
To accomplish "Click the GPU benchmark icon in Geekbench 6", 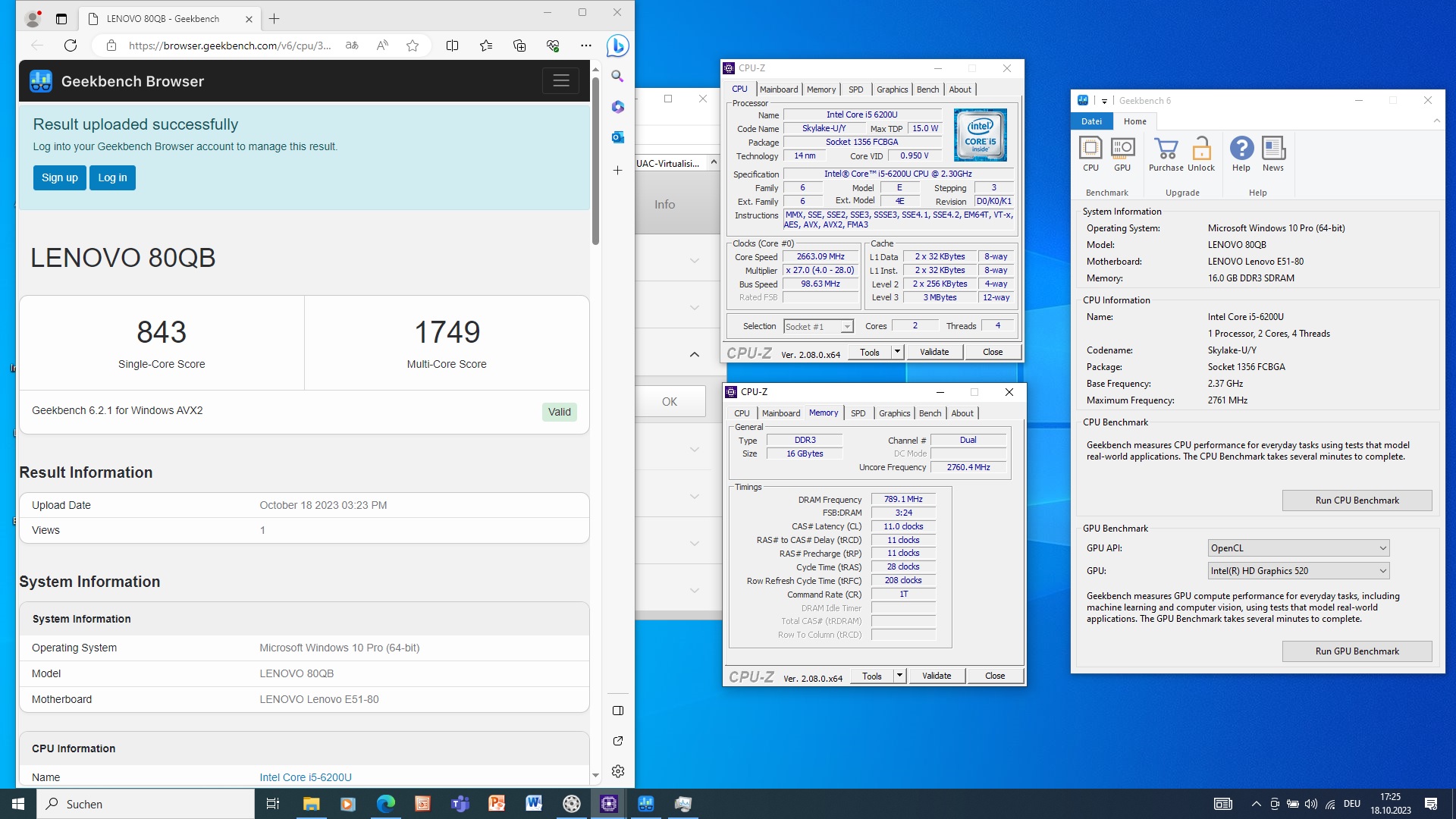I will point(1122,154).
